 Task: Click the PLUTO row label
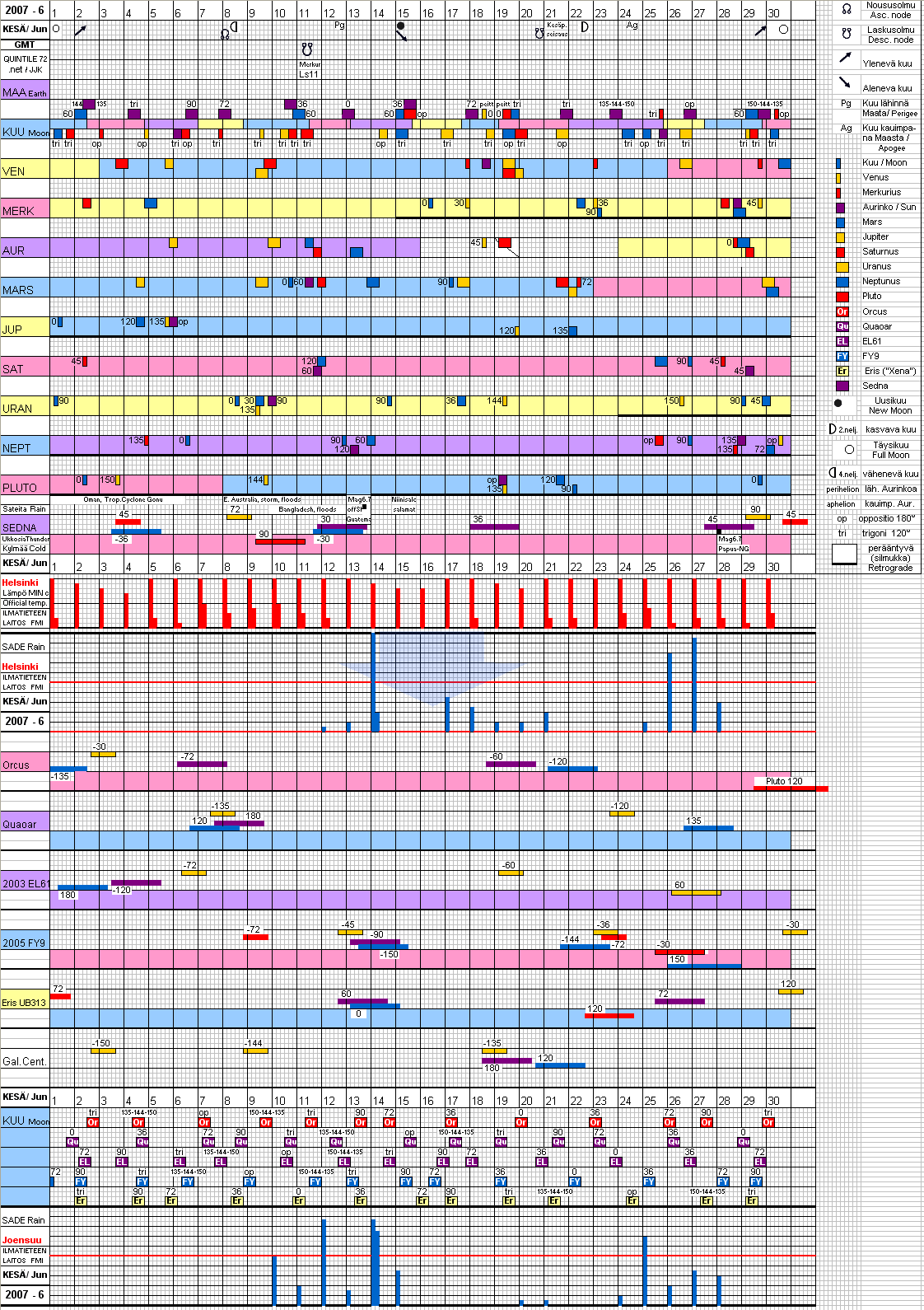[x=20, y=488]
